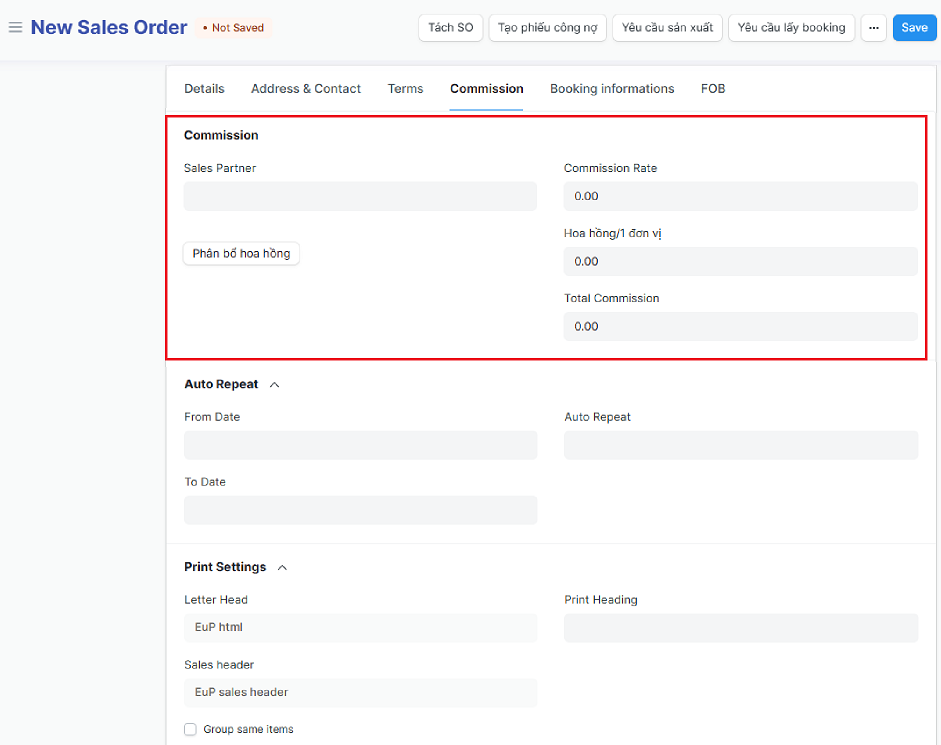Click the Tạo phiếu công nợ button
Screen dimensions: 941x745
[x=547, y=28]
